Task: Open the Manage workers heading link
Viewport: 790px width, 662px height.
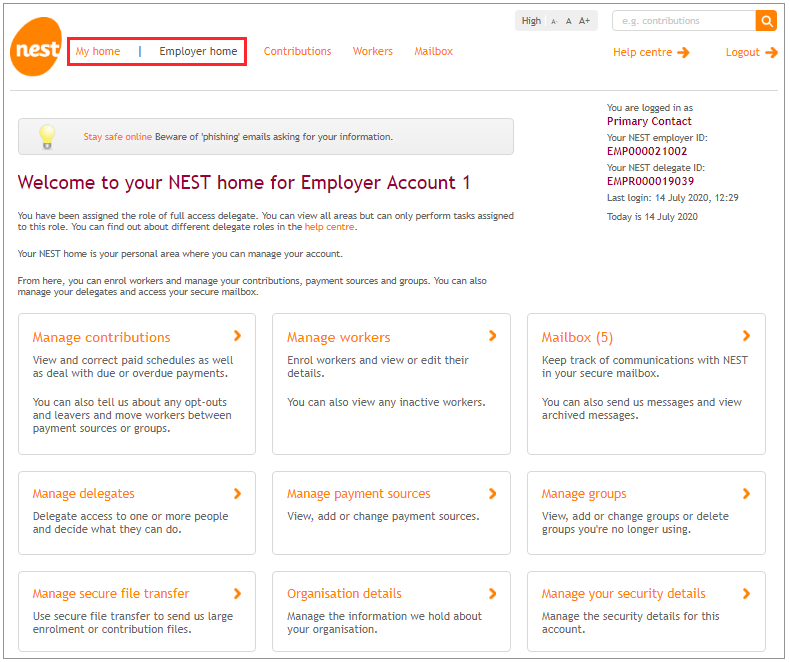Action: coord(339,338)
